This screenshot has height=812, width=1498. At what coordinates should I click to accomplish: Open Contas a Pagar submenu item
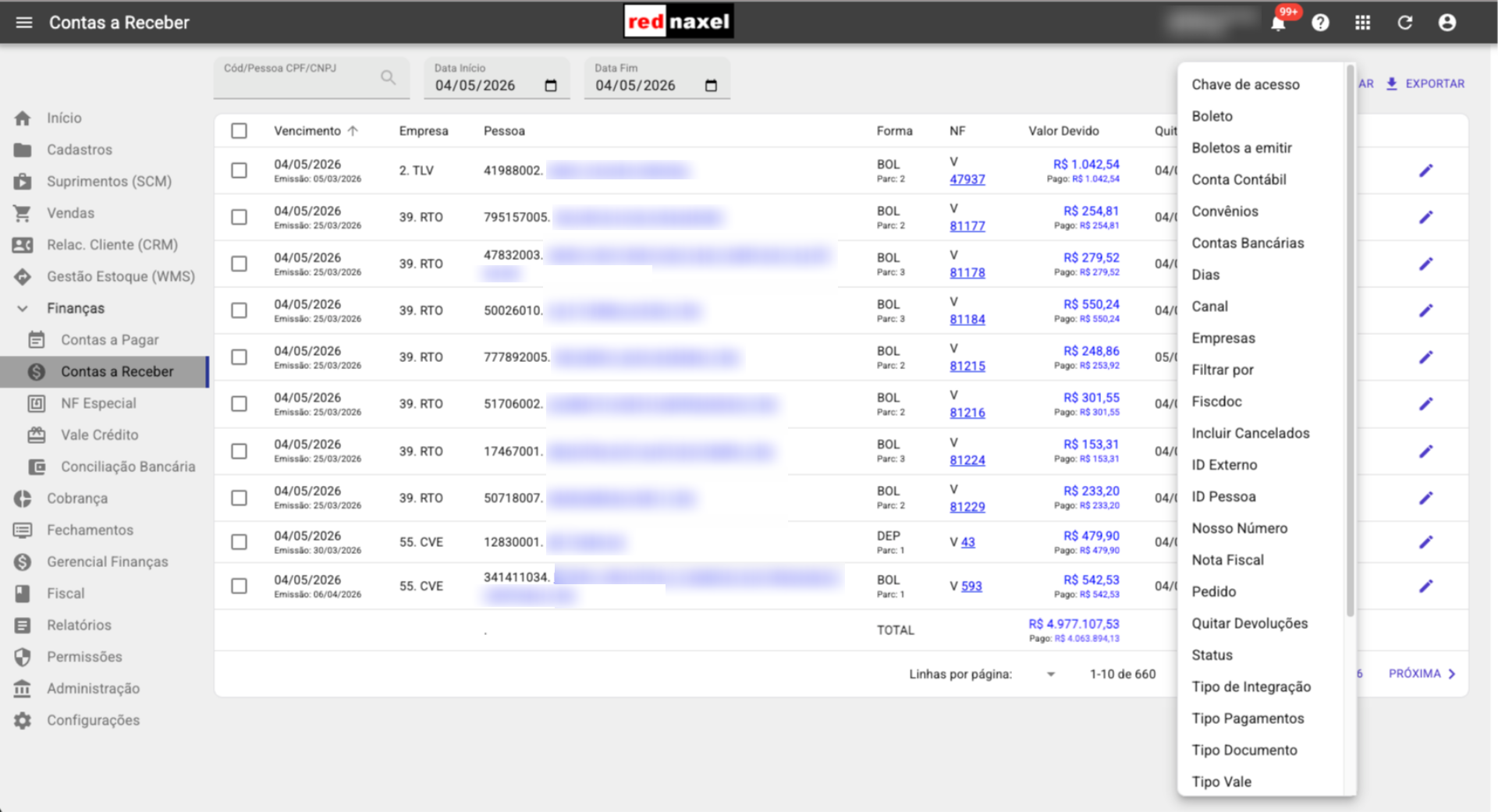point(109,340)
